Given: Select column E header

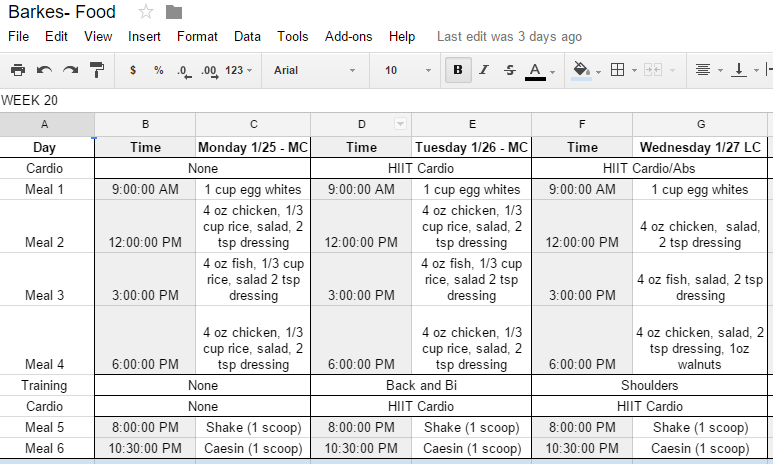Looking at the screenshot, I should 472,124.
